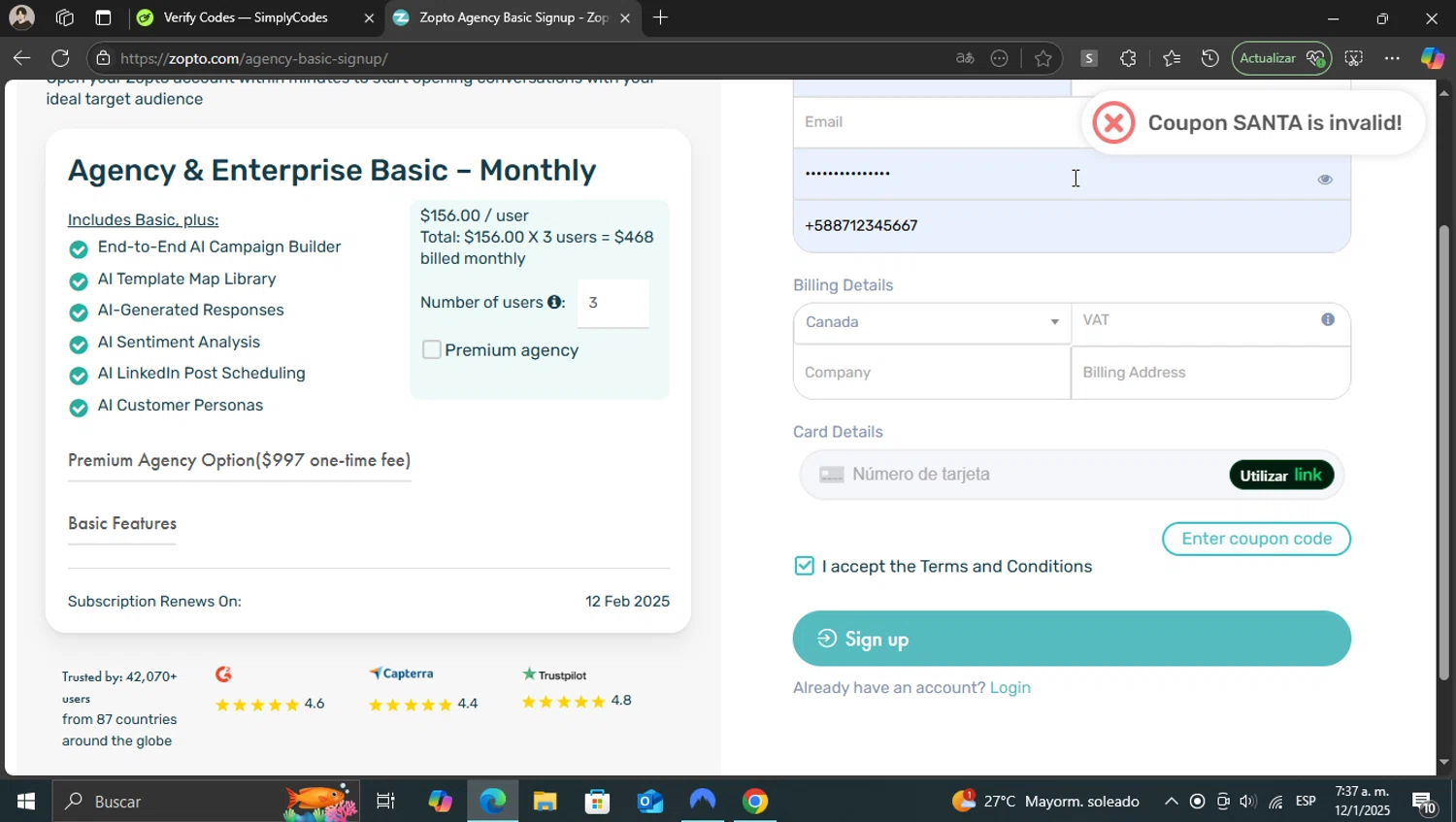Open File Explorer from taskbar
Image resolution: width=1456 pixels, height=822 pixels.
click(x=545, y=802)
